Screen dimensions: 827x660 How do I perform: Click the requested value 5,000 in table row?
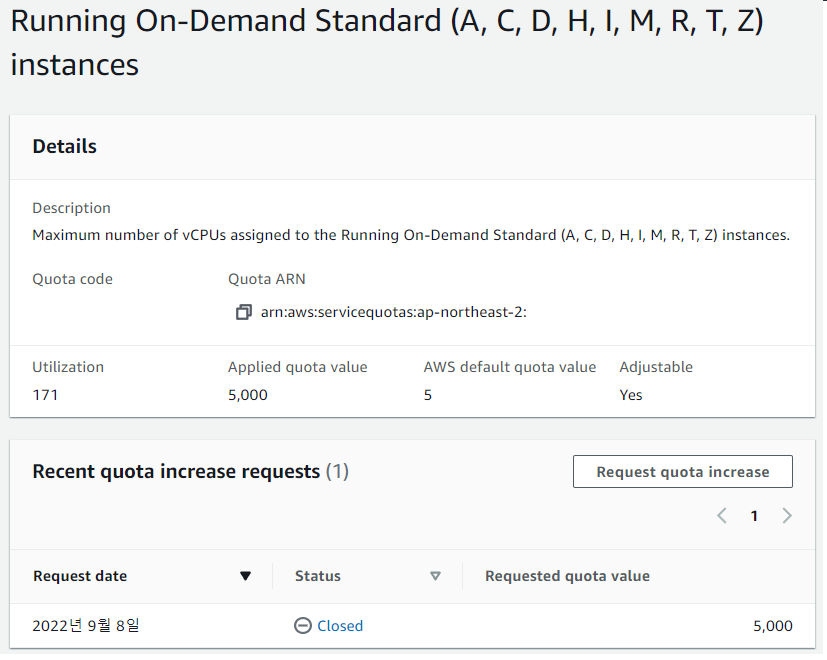(772, 626)
